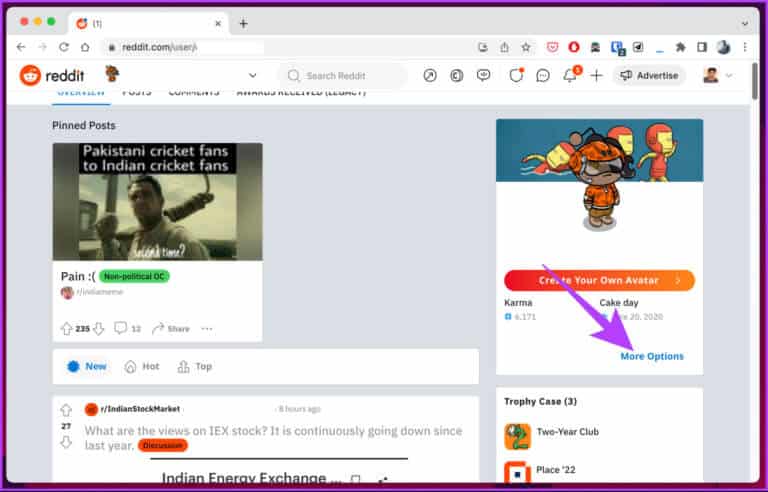Click the Discussion flair tag
Image resolution: width=768 pixels, height=492 pixels.
tap(163, 445)
